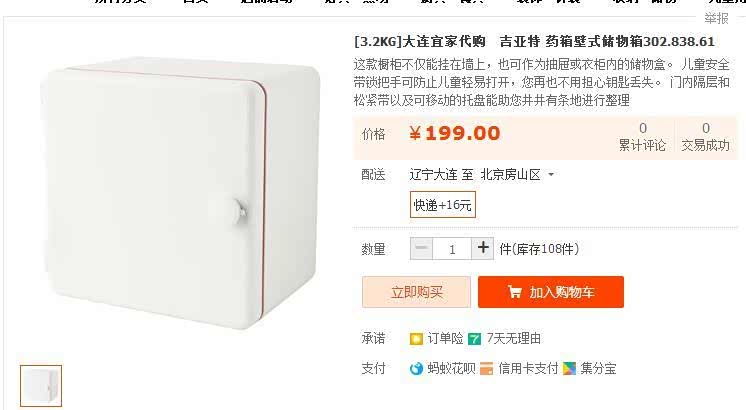Open the 累计评论 reviews count

pos(642,137)
